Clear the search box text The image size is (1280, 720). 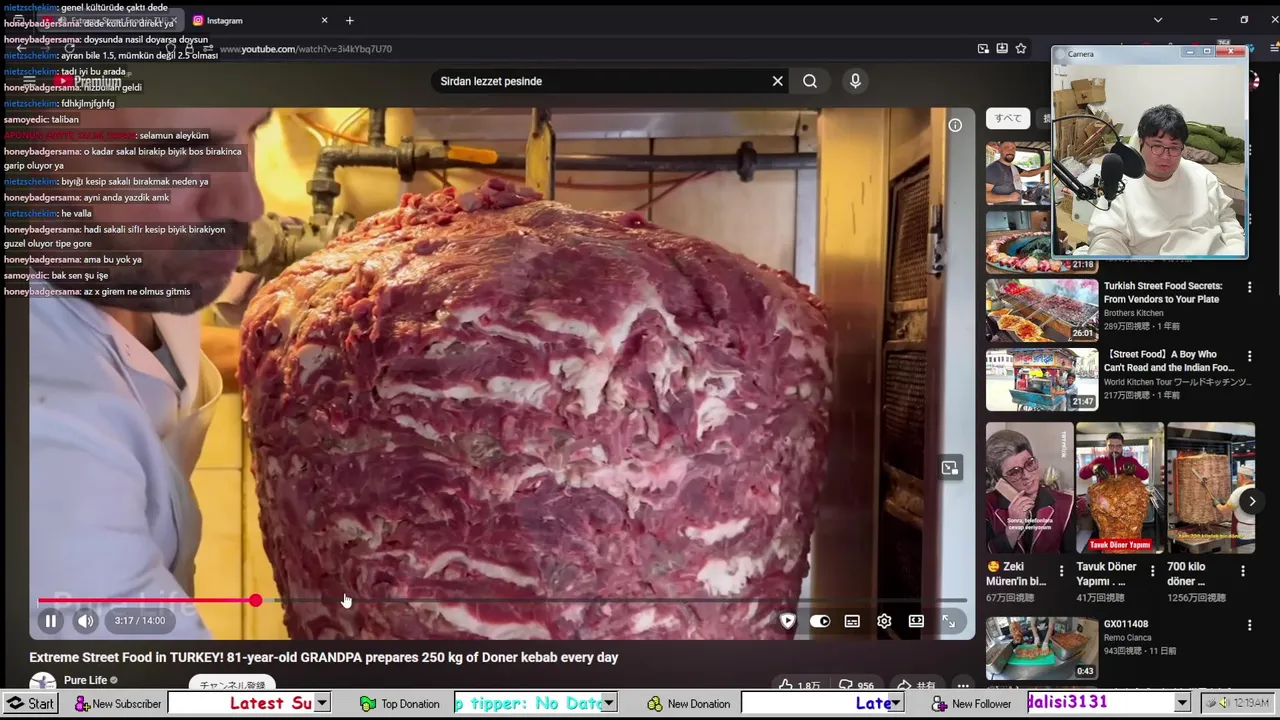click(x=777, y=81)
